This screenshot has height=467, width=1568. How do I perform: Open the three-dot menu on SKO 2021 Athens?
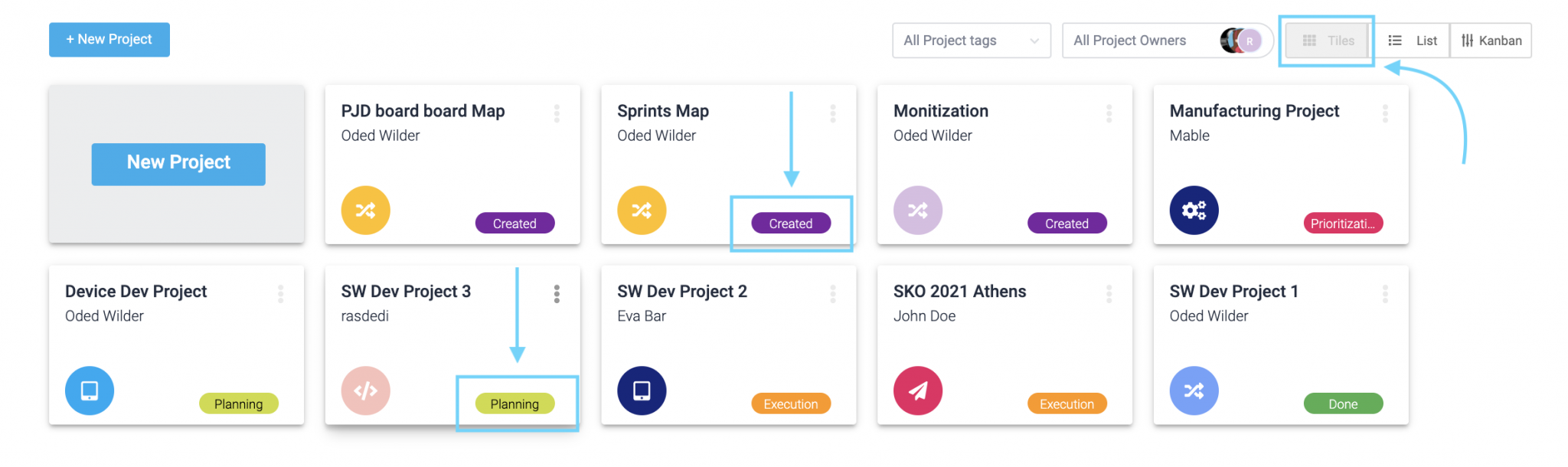(1109, 294)
